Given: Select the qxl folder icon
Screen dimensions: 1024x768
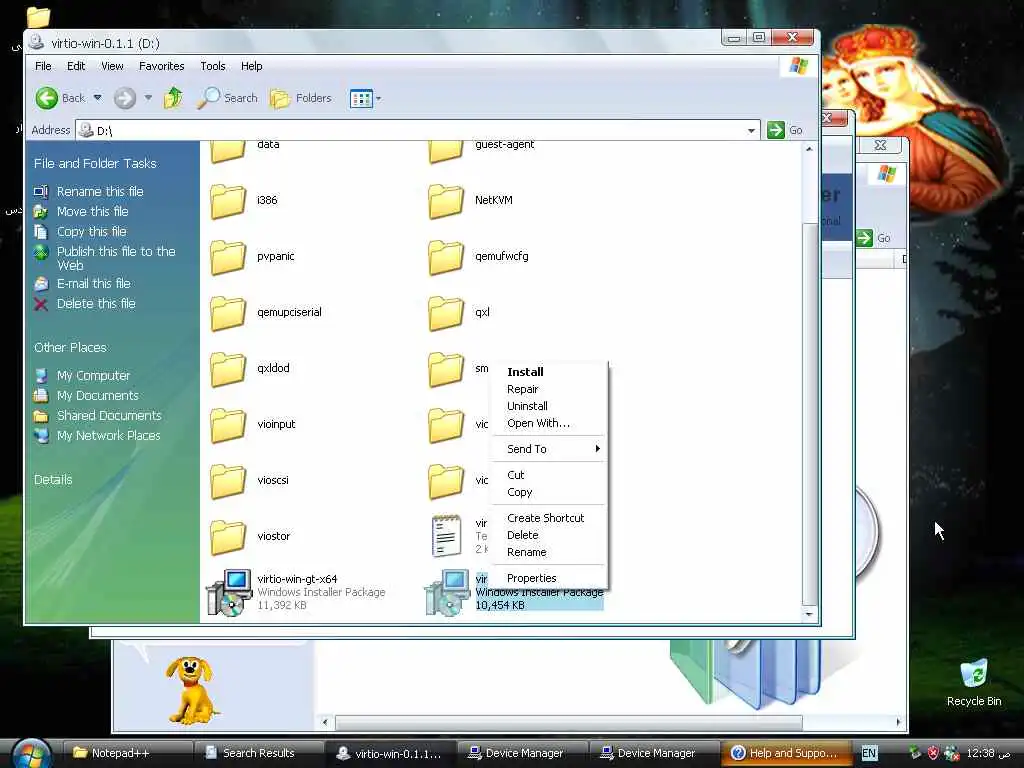Looking at the screenshot, I should pyautogui.click(x=446, y=313).
